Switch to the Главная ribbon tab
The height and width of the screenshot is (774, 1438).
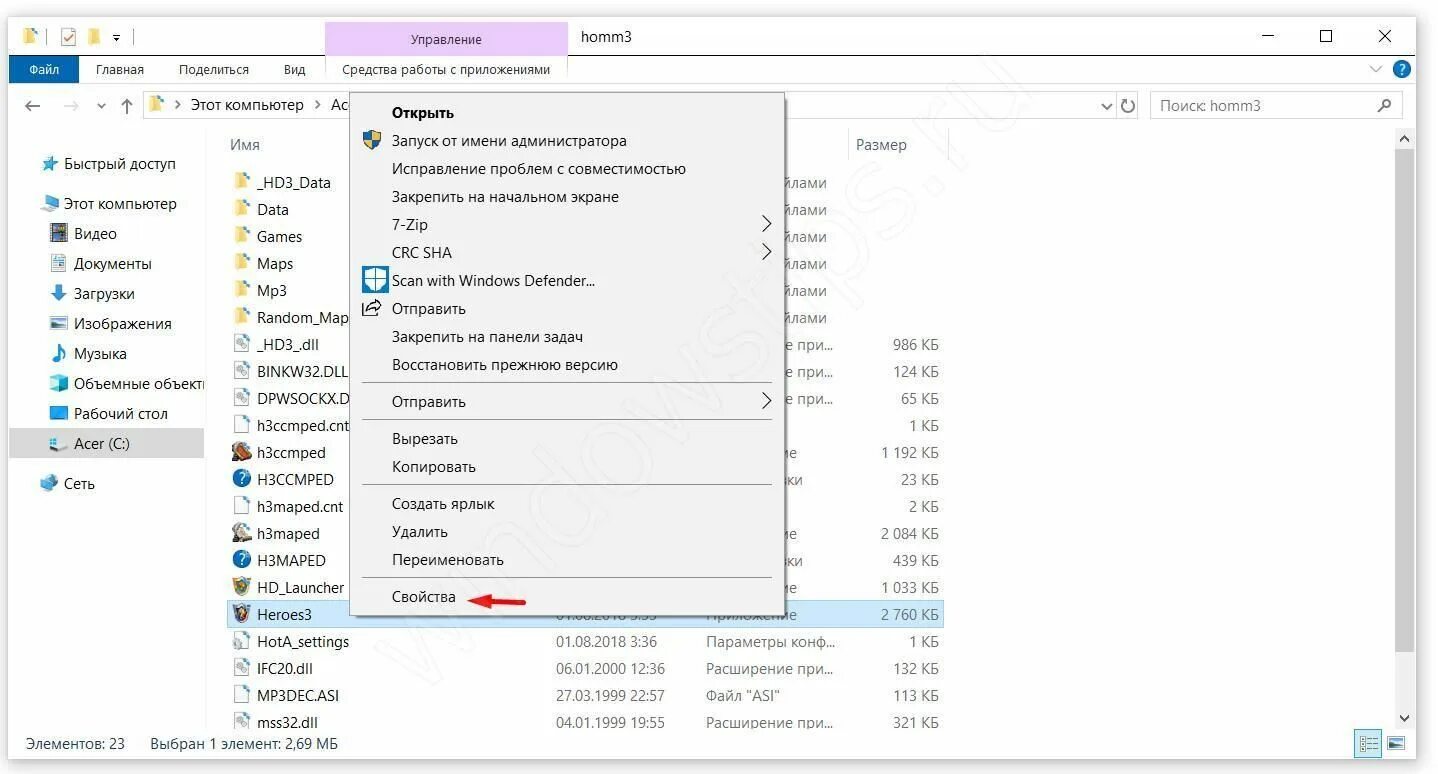pos(120,69)
